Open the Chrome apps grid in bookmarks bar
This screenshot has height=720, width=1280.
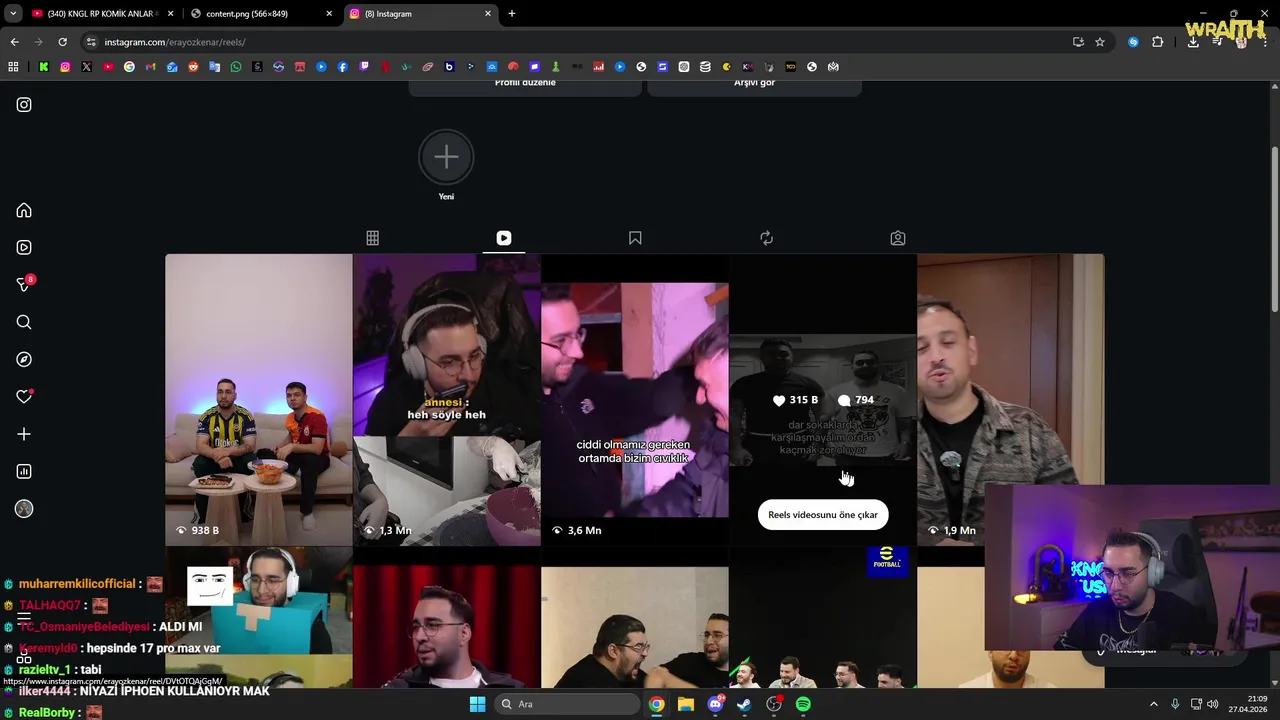point(13,67)
